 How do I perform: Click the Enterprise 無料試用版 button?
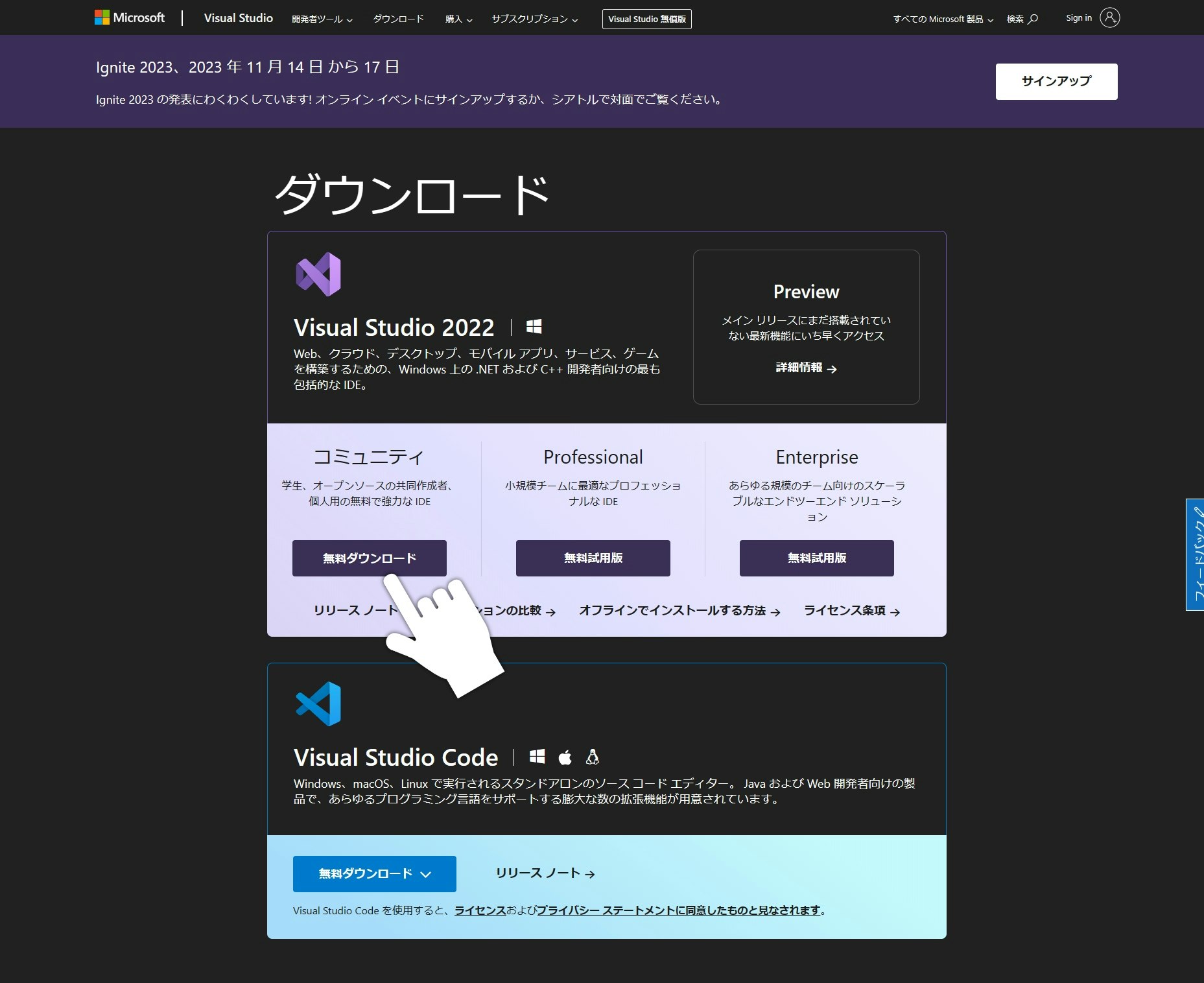pos(817,558)
